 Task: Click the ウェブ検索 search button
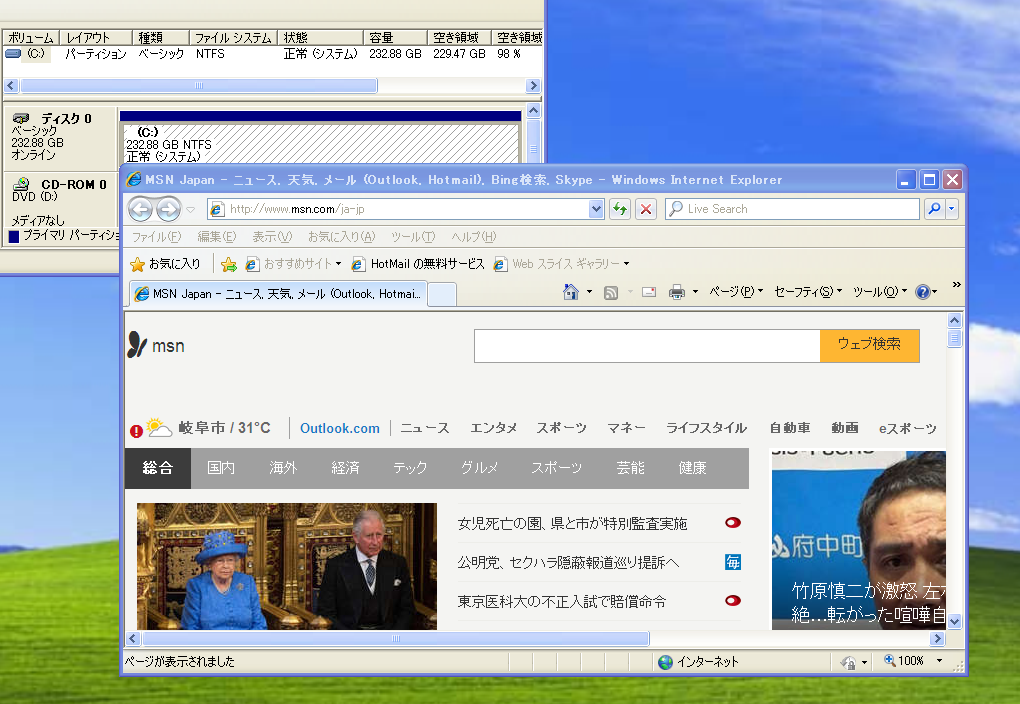pyautogui.click(x=869, y=345)
